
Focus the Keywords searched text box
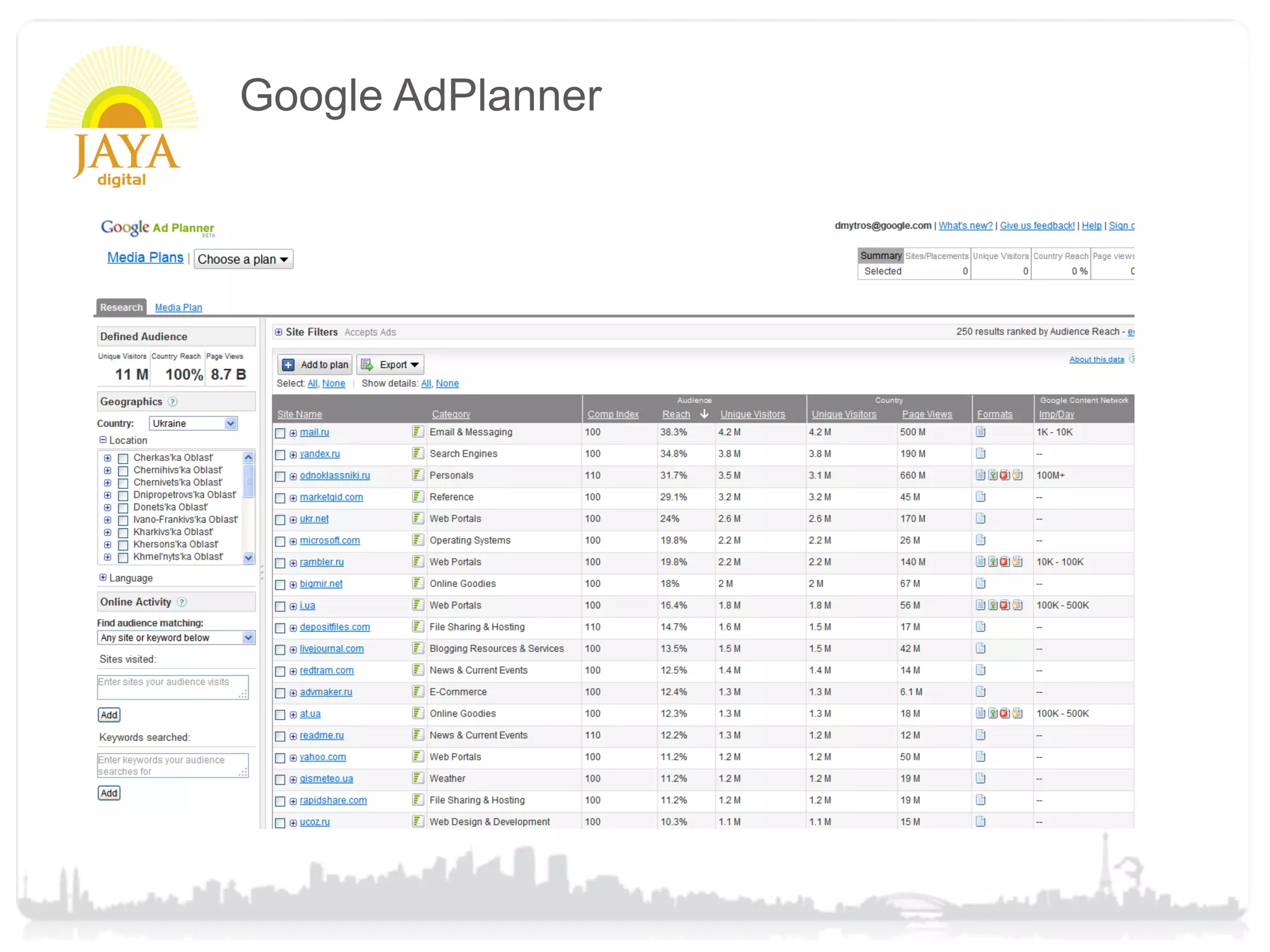point(173,765)
